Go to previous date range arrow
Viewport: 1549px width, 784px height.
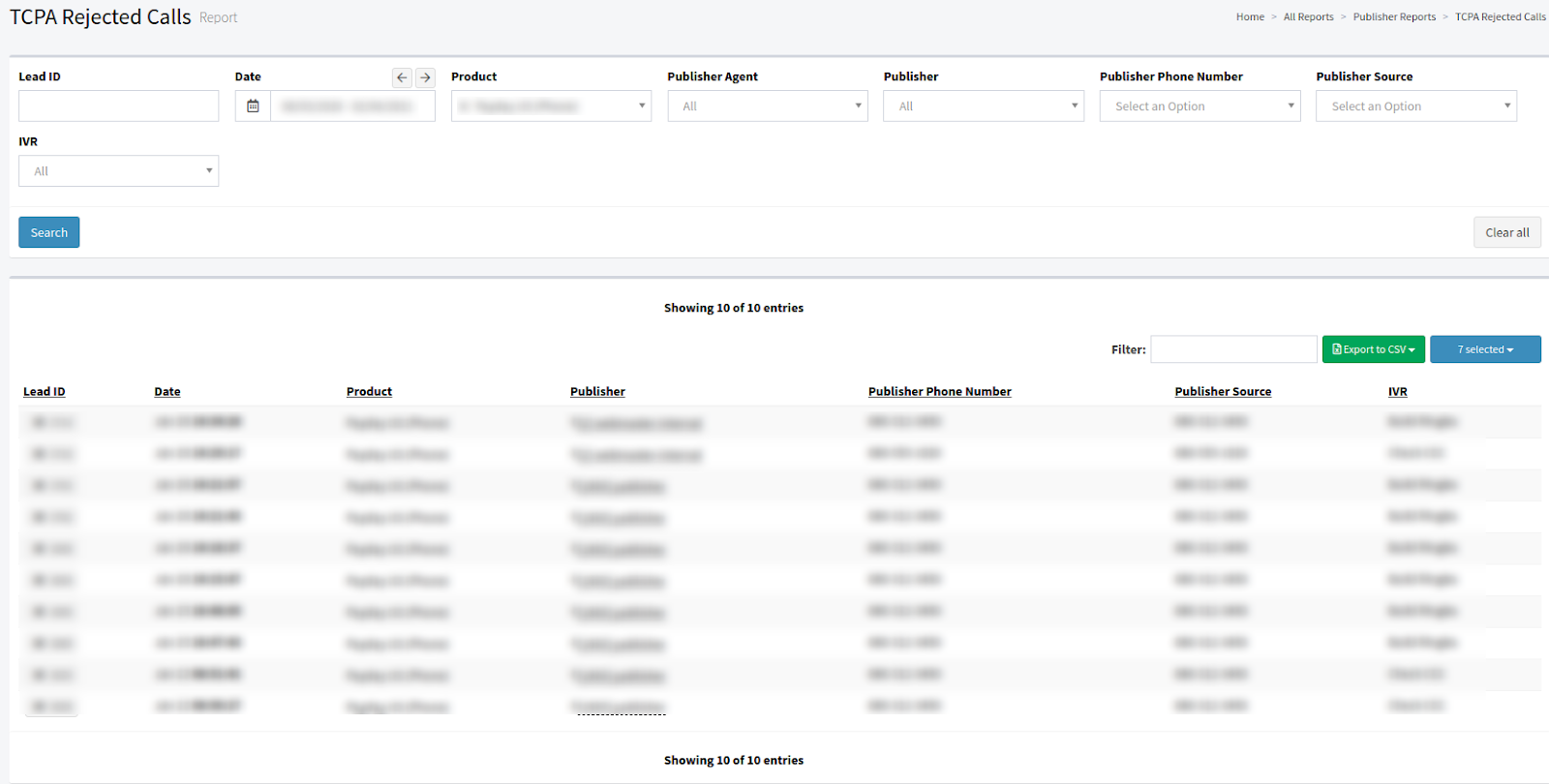coord(402,77)
